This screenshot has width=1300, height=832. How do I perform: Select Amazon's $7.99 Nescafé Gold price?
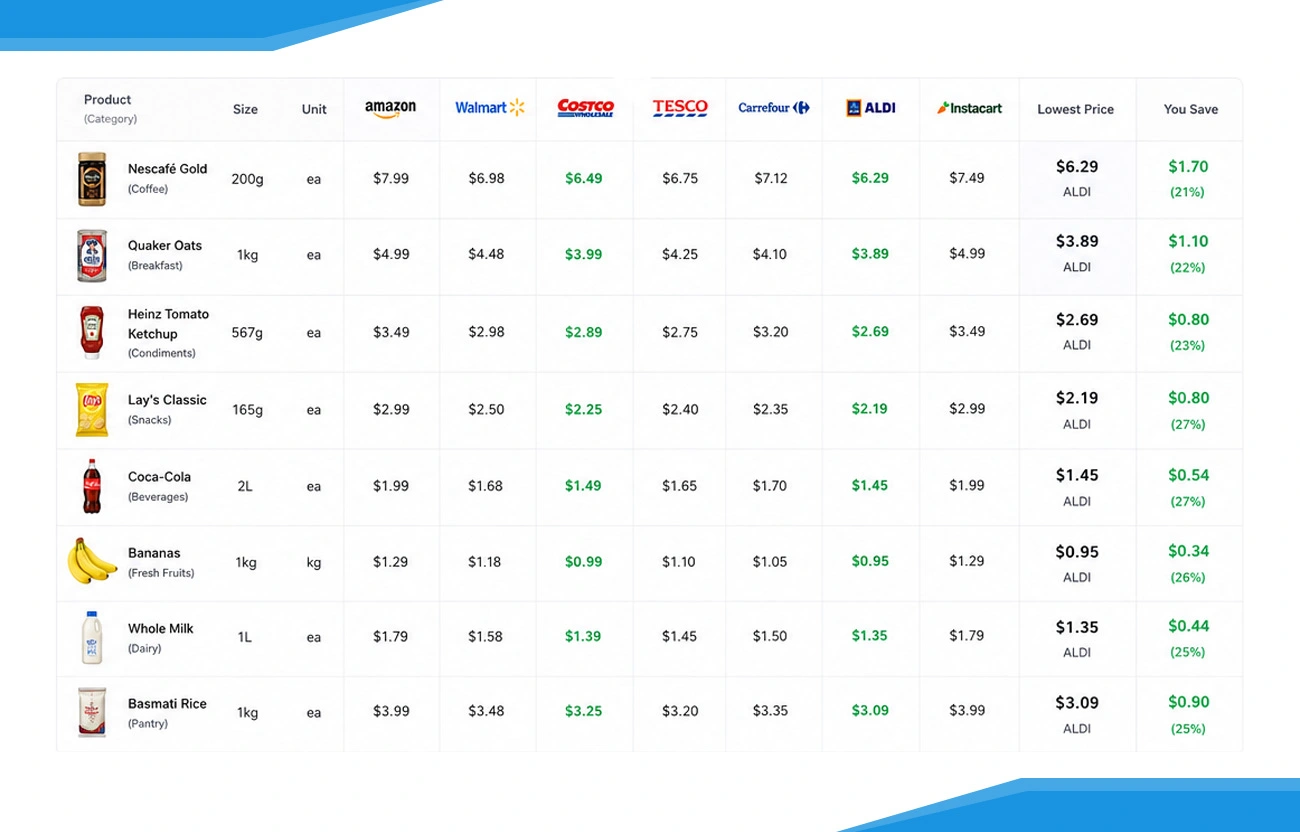[391, 179]
